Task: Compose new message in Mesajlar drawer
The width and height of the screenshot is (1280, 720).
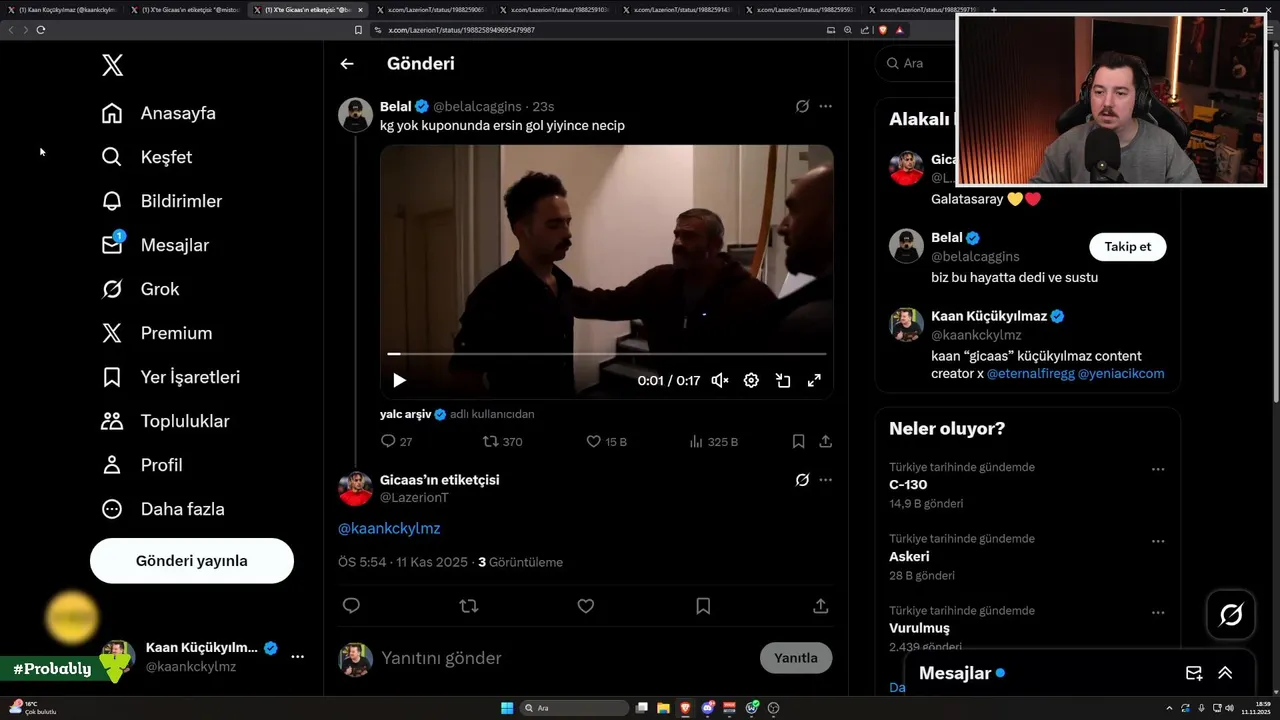Action: 1193,673
